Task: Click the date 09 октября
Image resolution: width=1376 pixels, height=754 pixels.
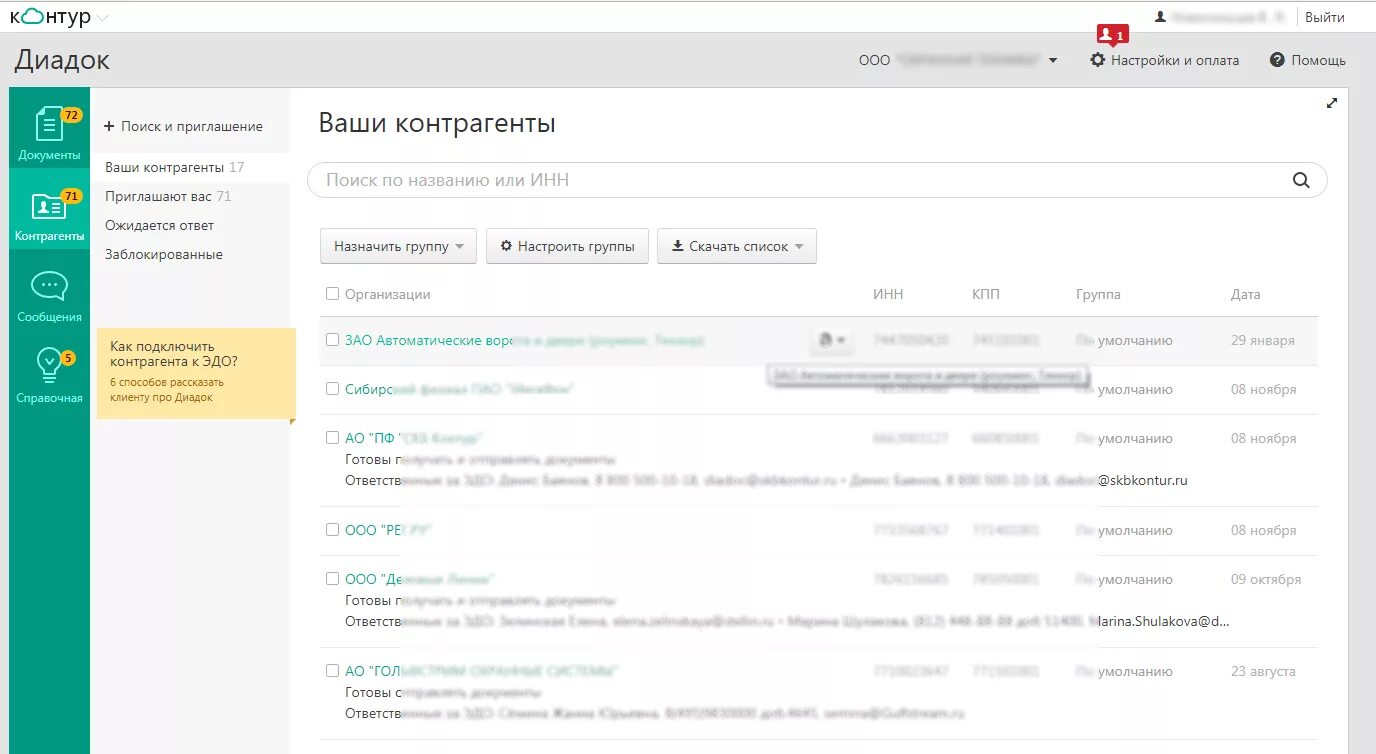Action: pos(1266,579)
